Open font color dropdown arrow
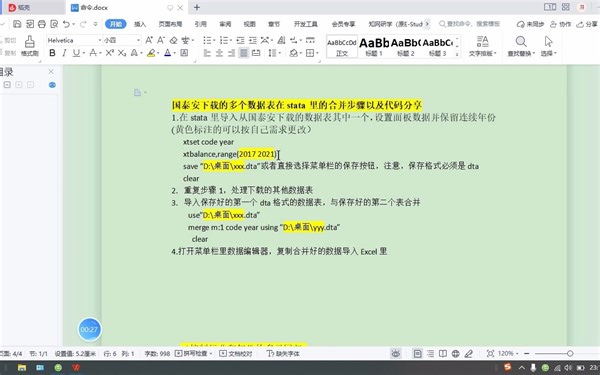Screen dimensions: 600x375 pos(174,53)
